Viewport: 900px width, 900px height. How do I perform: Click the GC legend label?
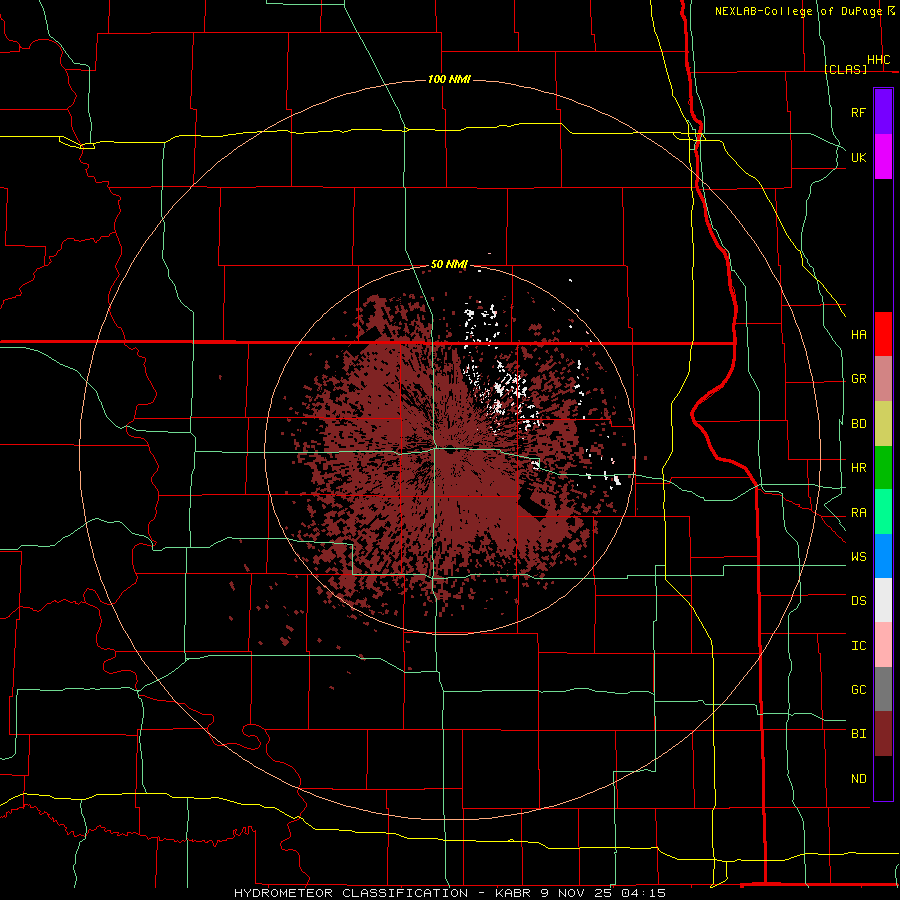[x=858, y=689]
